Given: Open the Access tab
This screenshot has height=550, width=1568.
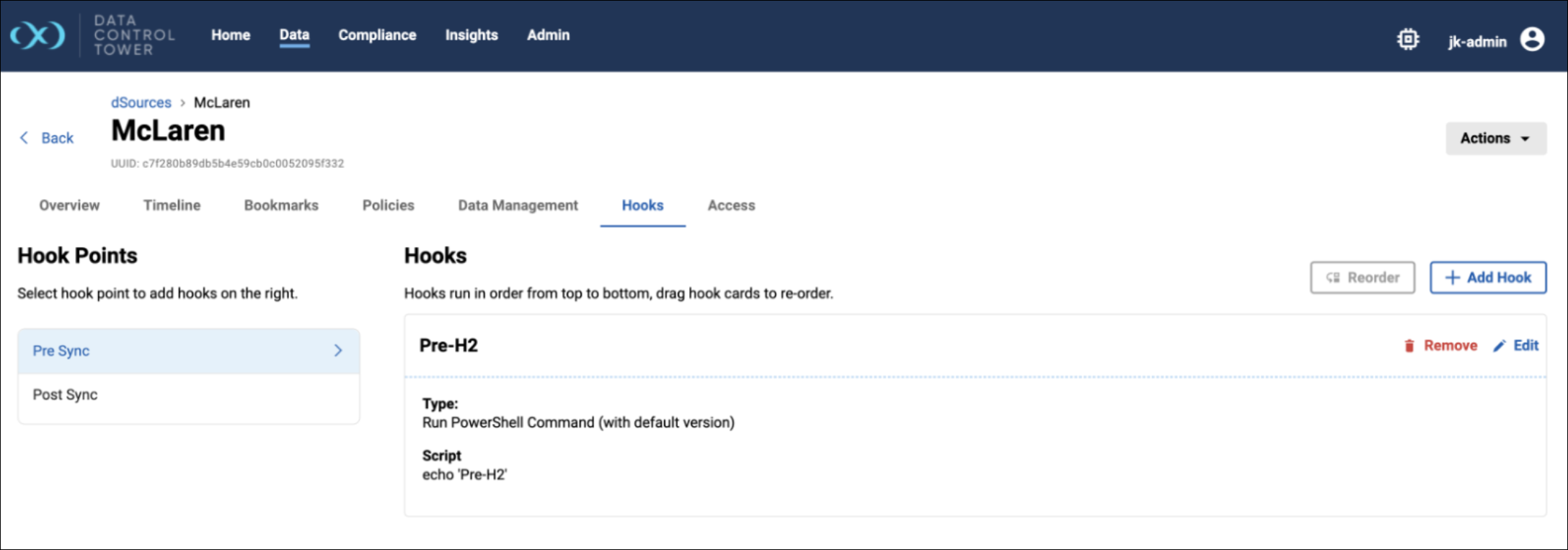Looking at the screenshot, I should 731,205.
